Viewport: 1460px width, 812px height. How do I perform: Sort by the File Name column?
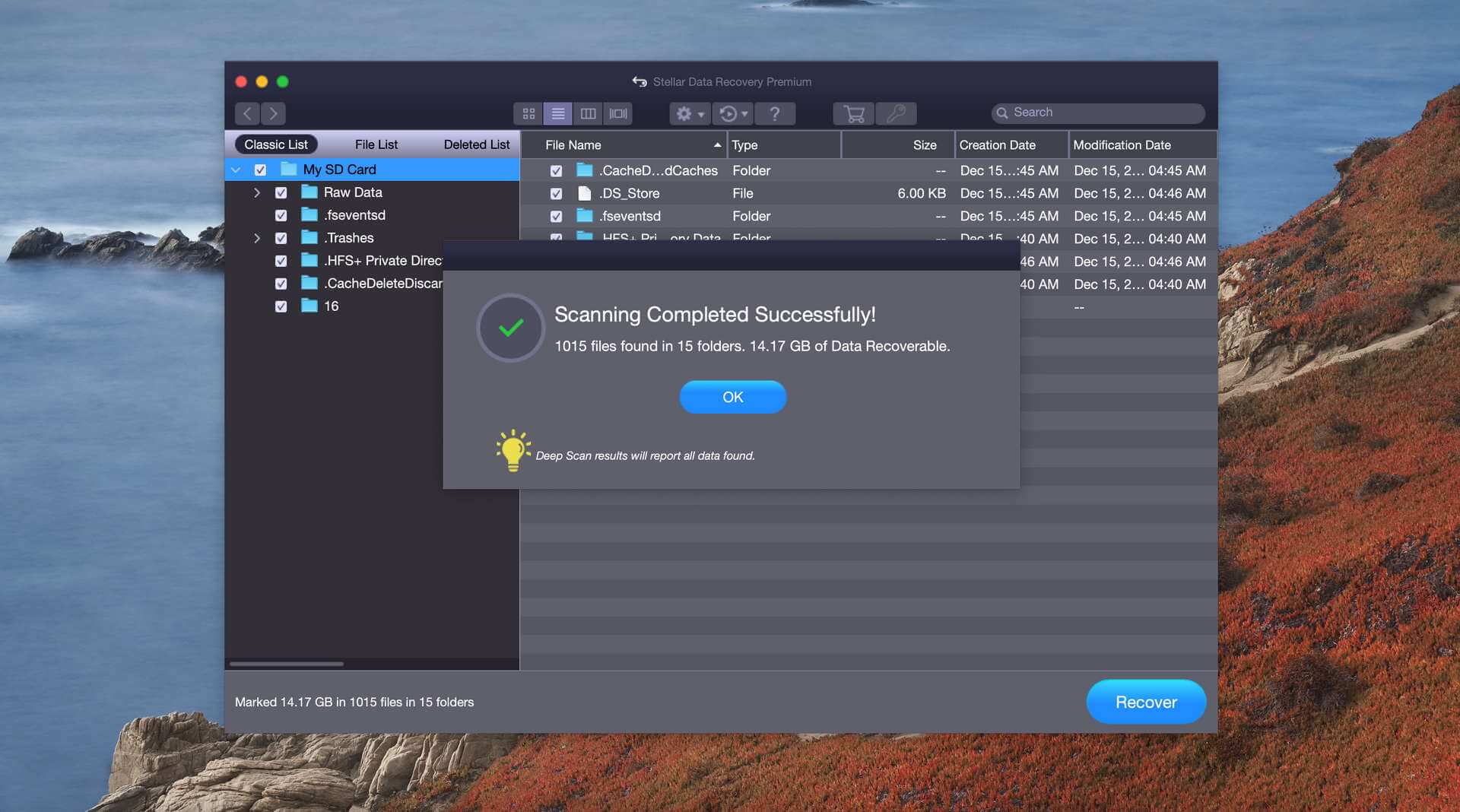click(x=624, y=144)
